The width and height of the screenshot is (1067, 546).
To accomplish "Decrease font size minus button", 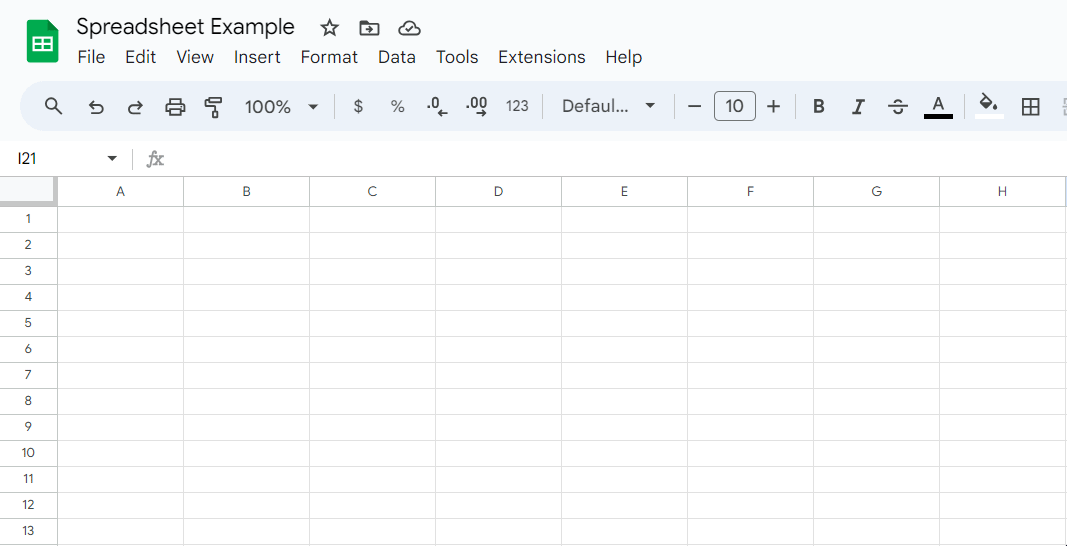I will point(694,107).
